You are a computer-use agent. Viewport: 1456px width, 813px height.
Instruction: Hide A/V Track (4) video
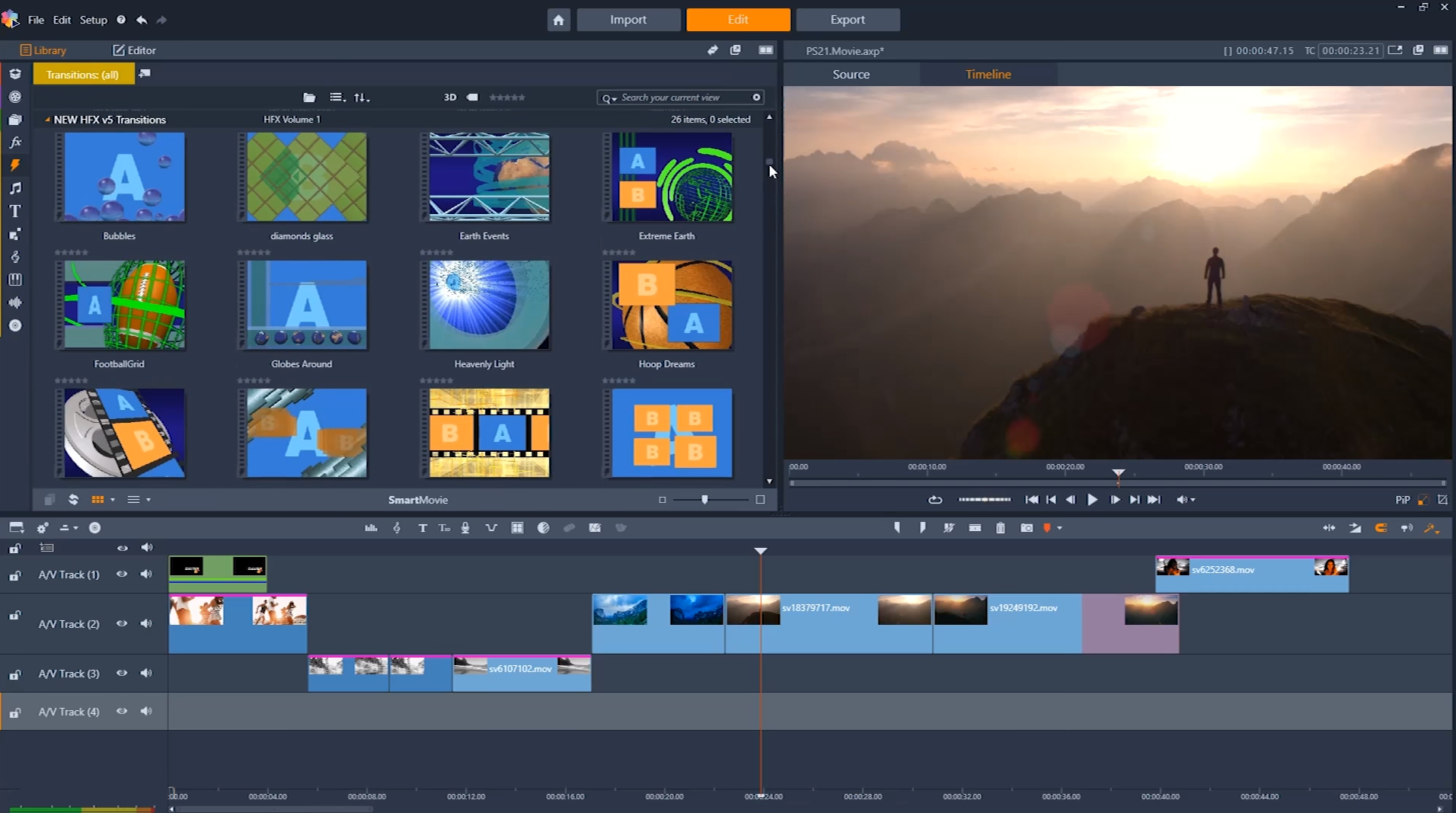click(122, 712)
